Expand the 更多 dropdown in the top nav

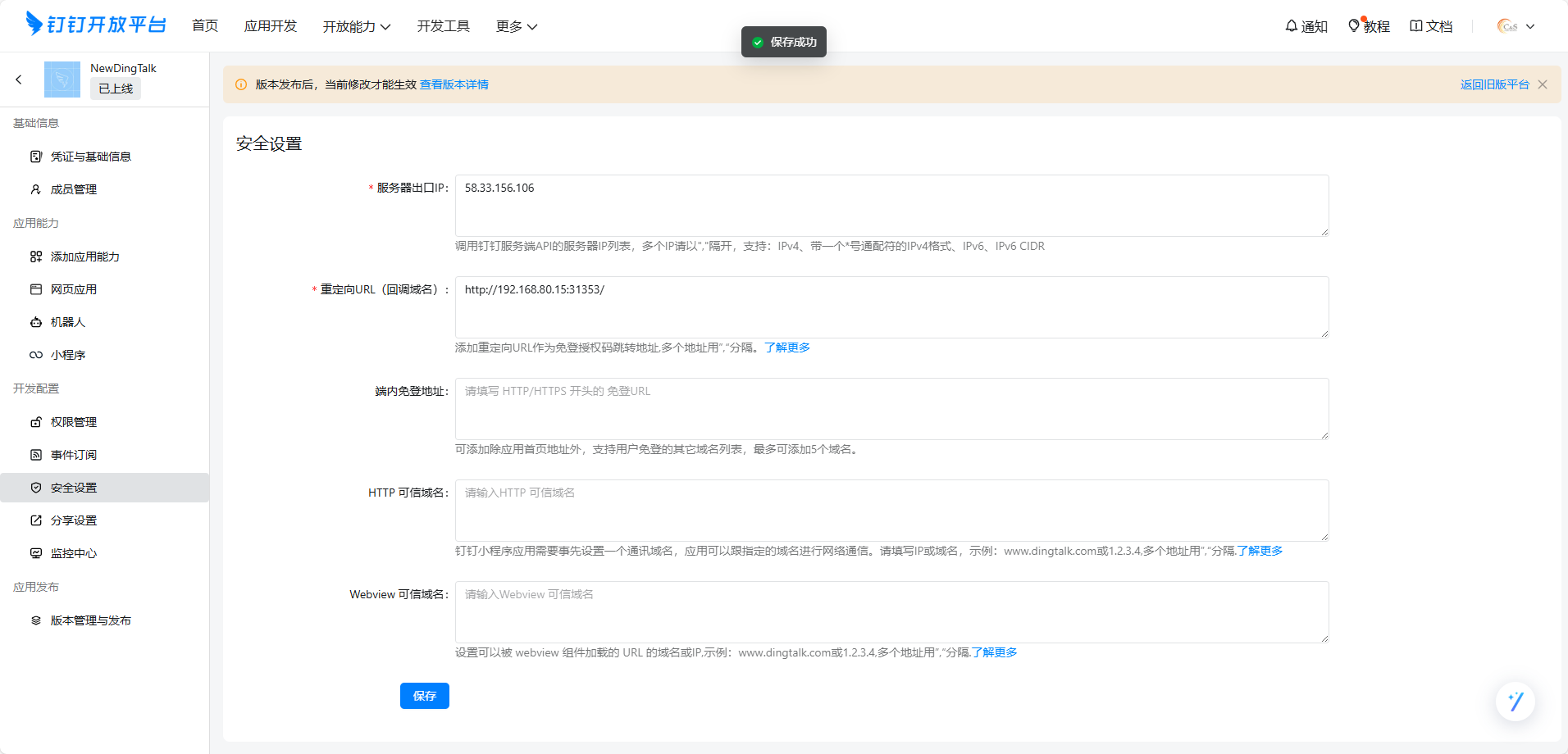[516, 26]
